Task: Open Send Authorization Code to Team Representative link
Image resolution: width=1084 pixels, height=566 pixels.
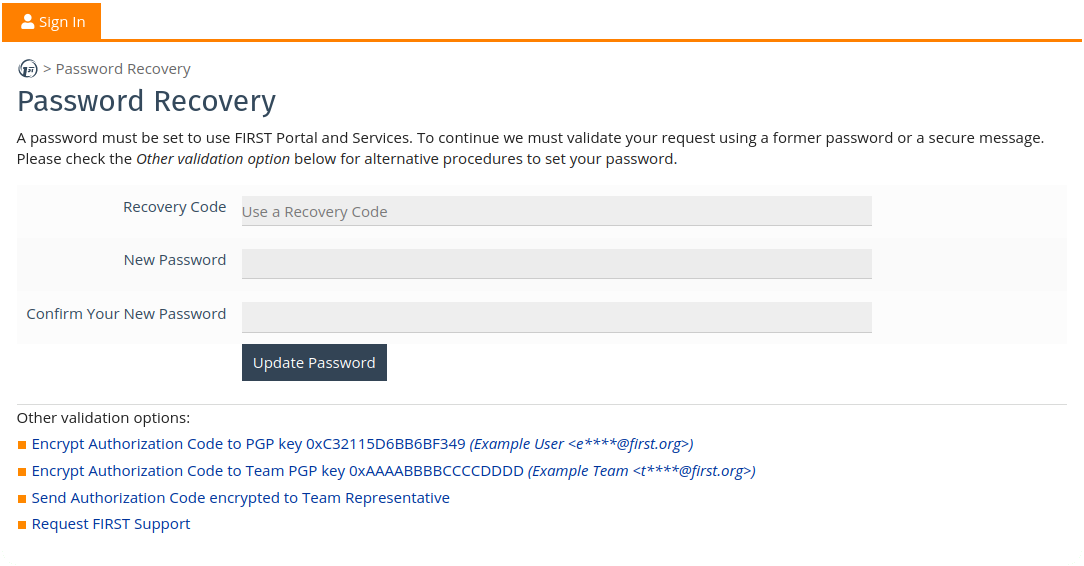Action: (x=241, y=498)
